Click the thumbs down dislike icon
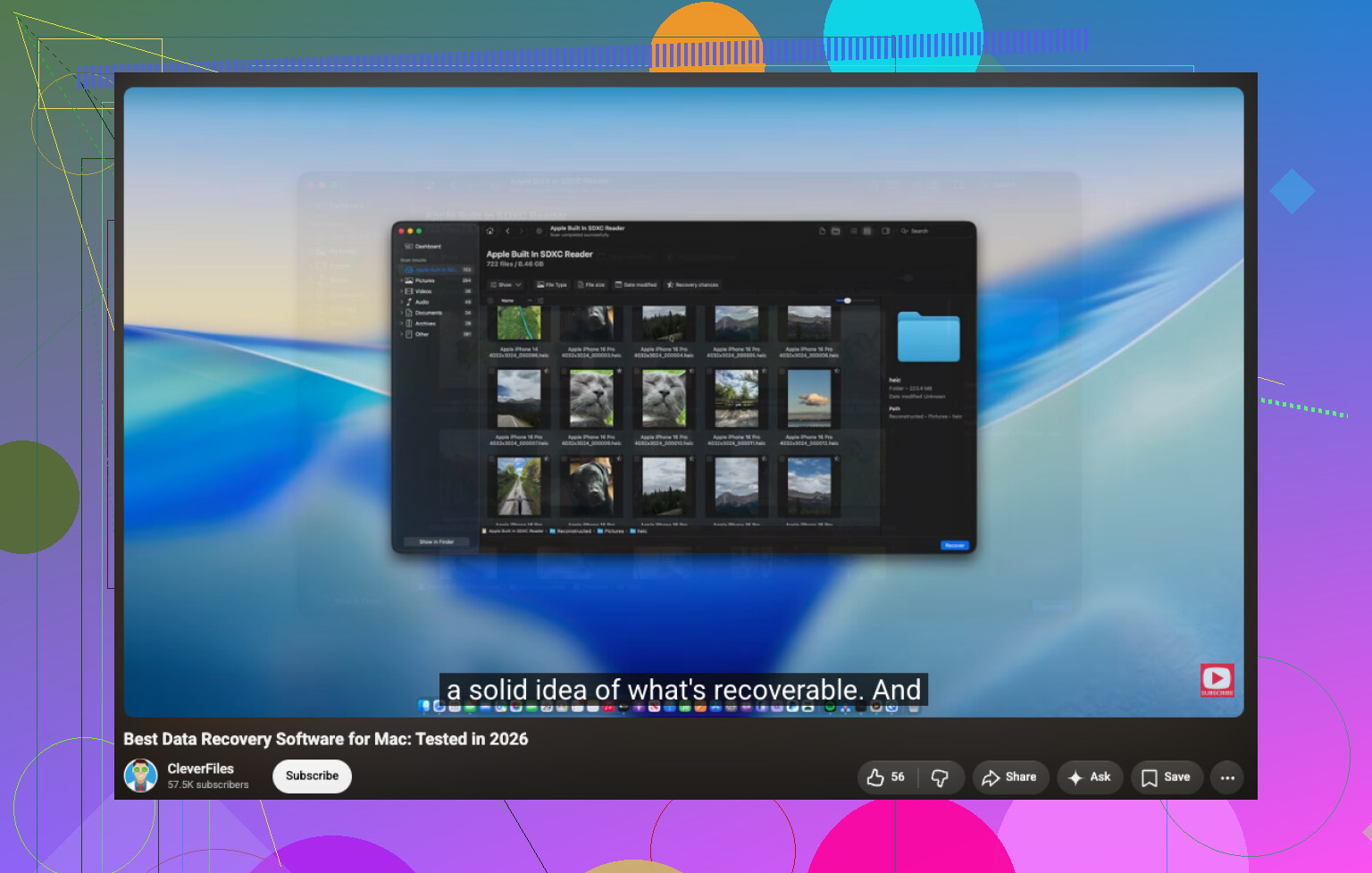Viewport: 1372px width, 873px height. tap(940, 777)
